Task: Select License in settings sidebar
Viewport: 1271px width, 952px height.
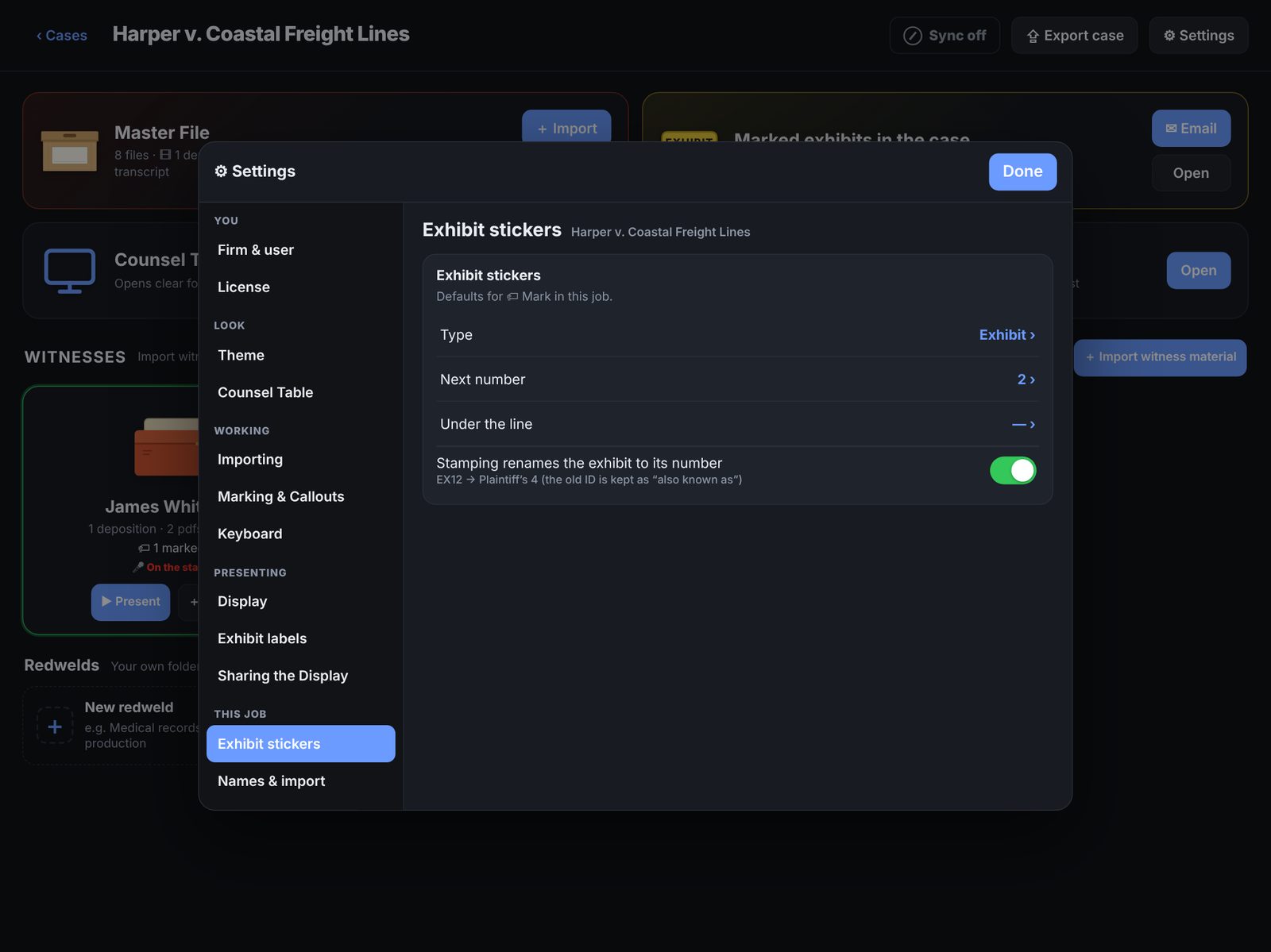Action: (x=300, y=287)
